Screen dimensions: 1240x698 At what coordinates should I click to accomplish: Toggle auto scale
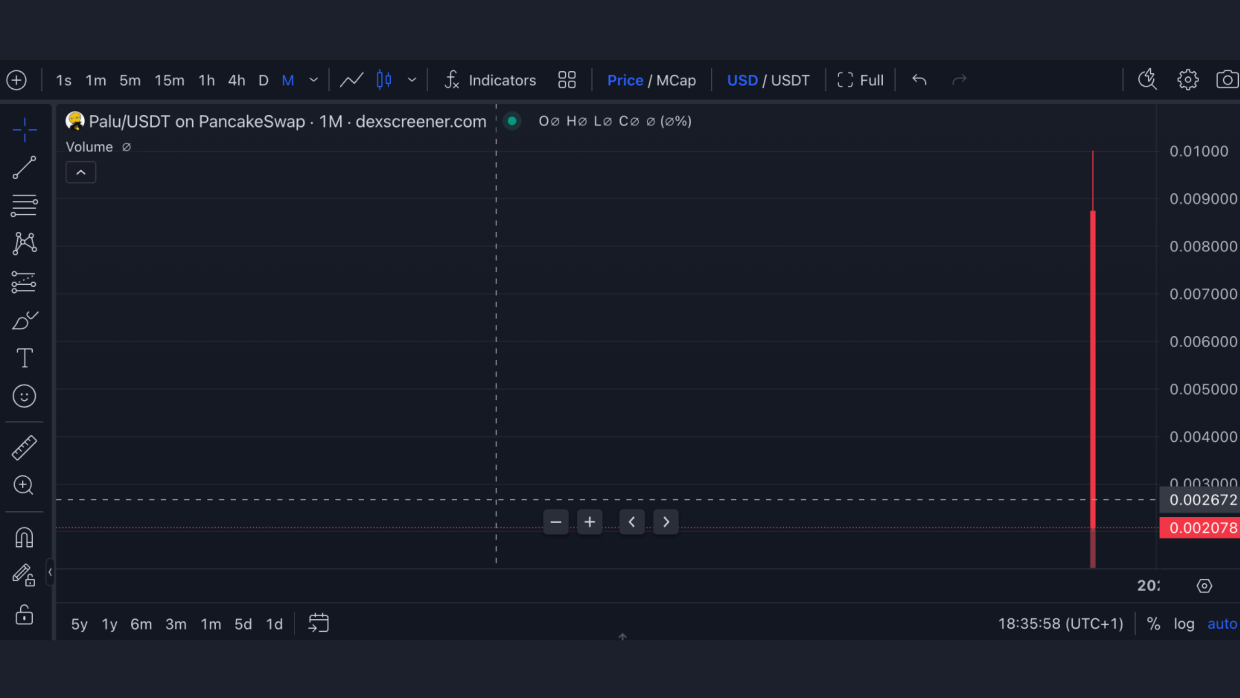(x=1222, y=624)
